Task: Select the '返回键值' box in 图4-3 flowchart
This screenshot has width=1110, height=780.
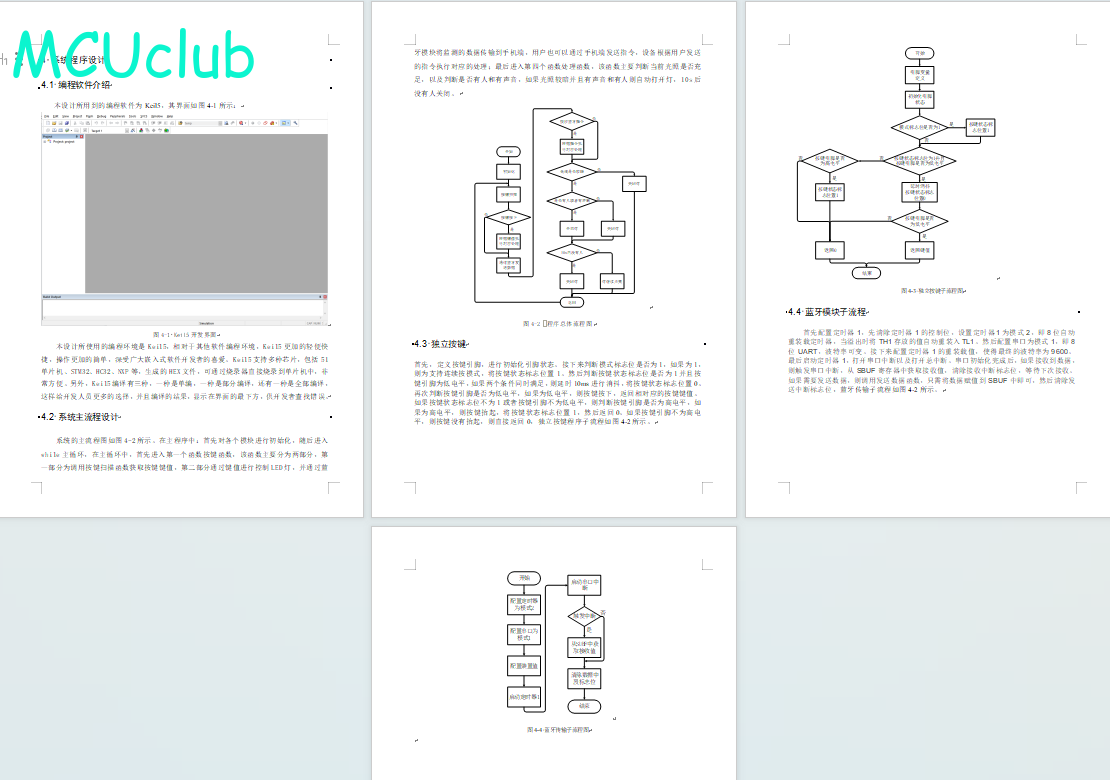Action: point(920,250)
